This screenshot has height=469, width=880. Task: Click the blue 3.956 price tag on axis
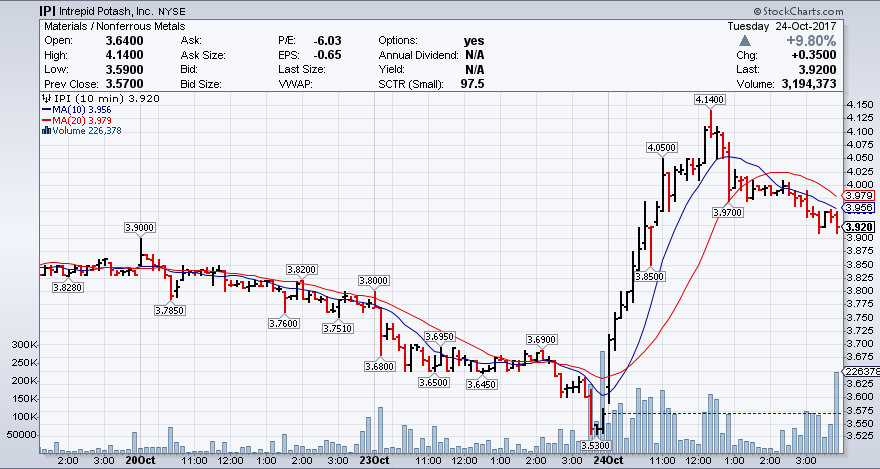tap(860, 208)
